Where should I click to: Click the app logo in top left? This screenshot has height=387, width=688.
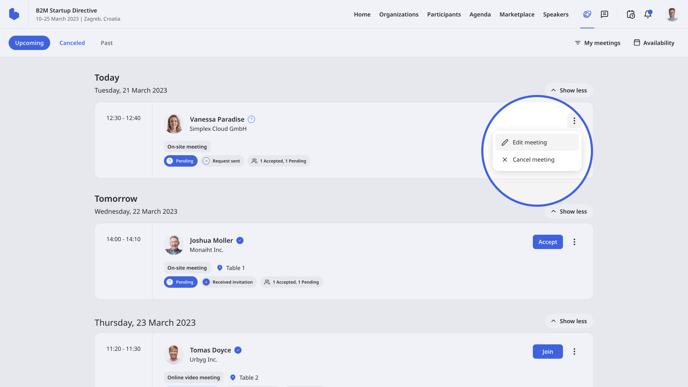(14, 14)
